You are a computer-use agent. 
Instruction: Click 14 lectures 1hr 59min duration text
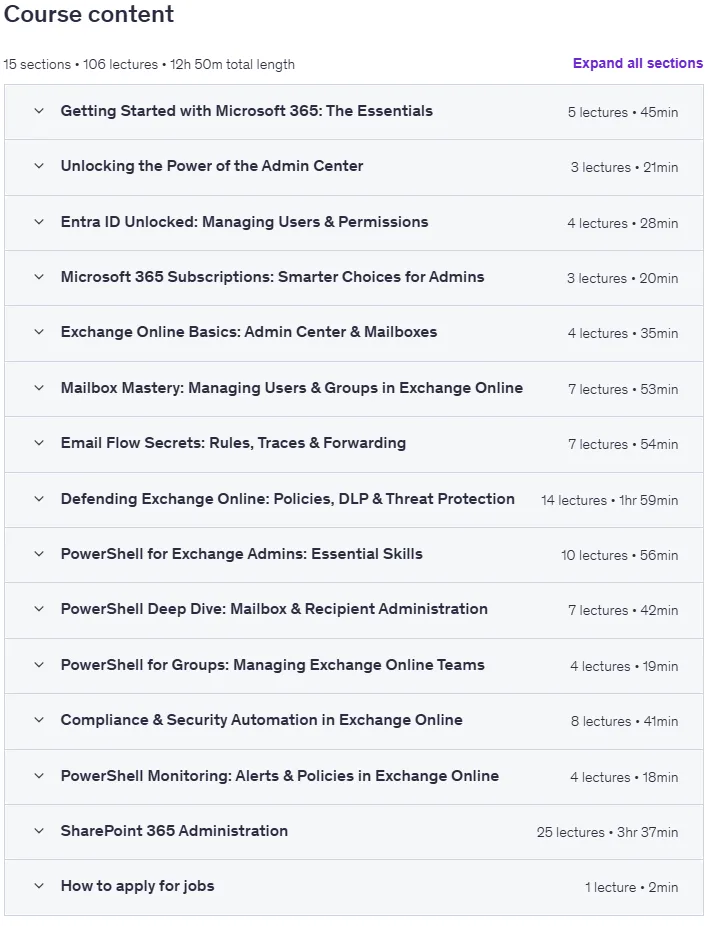[609, 500]
